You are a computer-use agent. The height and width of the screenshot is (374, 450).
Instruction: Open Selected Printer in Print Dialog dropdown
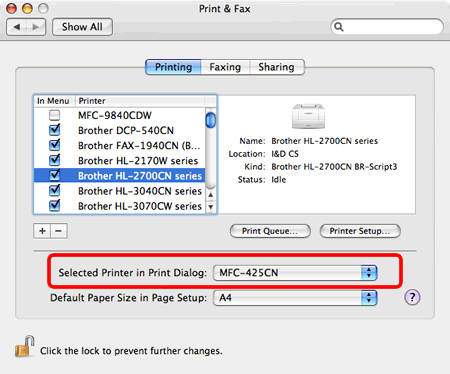click(295, 273)
